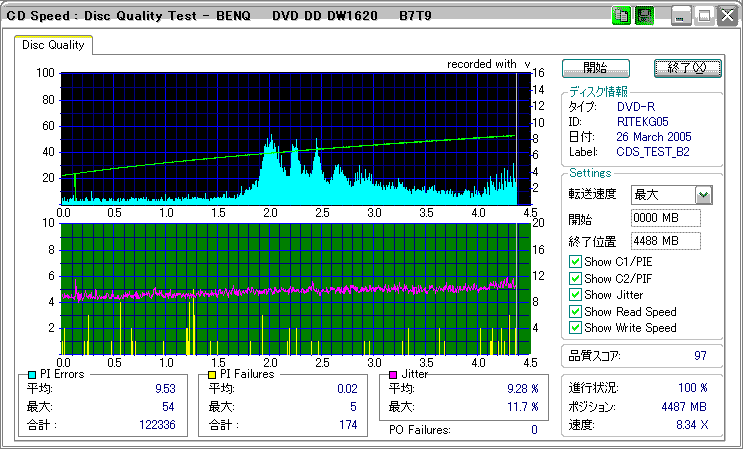Click the PI Errors average value 9.53
Screen dimensions: 743x449
pos(165,389)
